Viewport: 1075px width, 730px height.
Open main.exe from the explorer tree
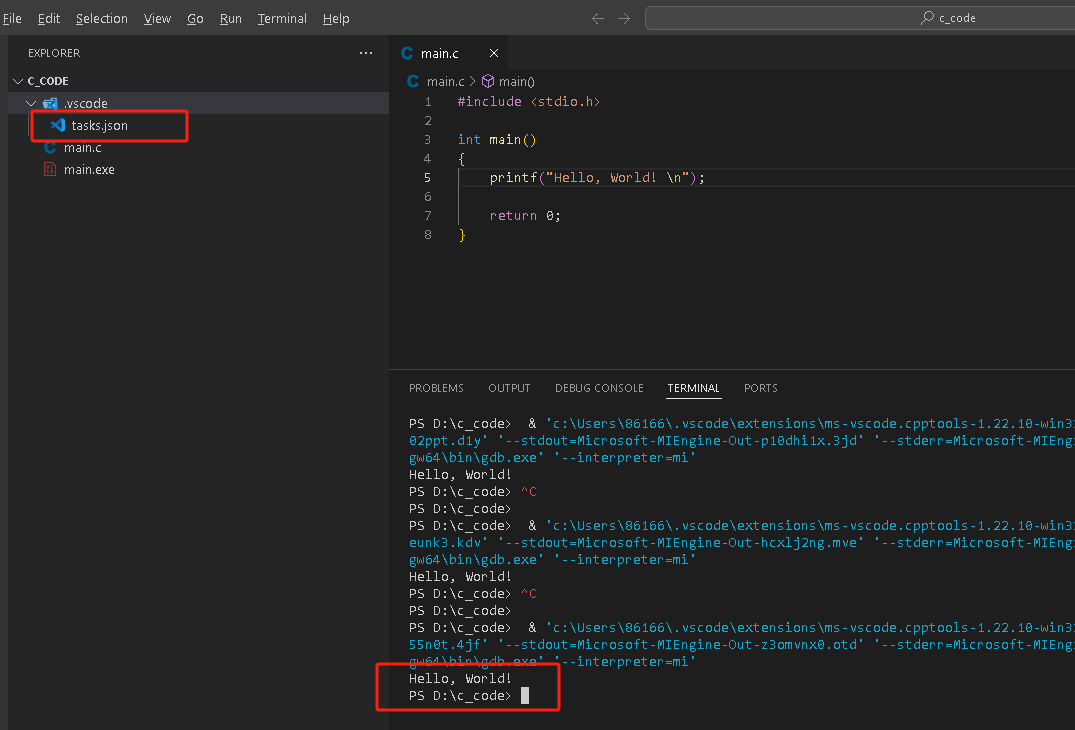coord(89,169)
